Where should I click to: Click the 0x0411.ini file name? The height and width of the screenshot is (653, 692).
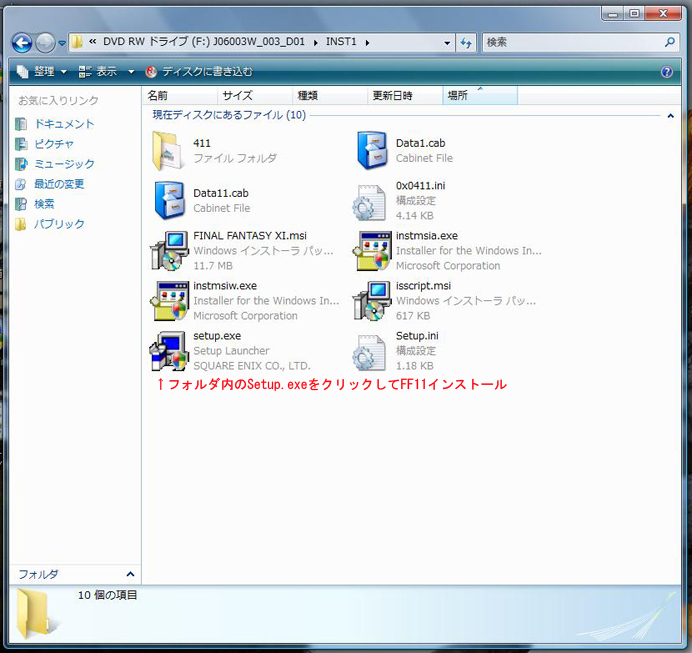click(x=421, y=186)
